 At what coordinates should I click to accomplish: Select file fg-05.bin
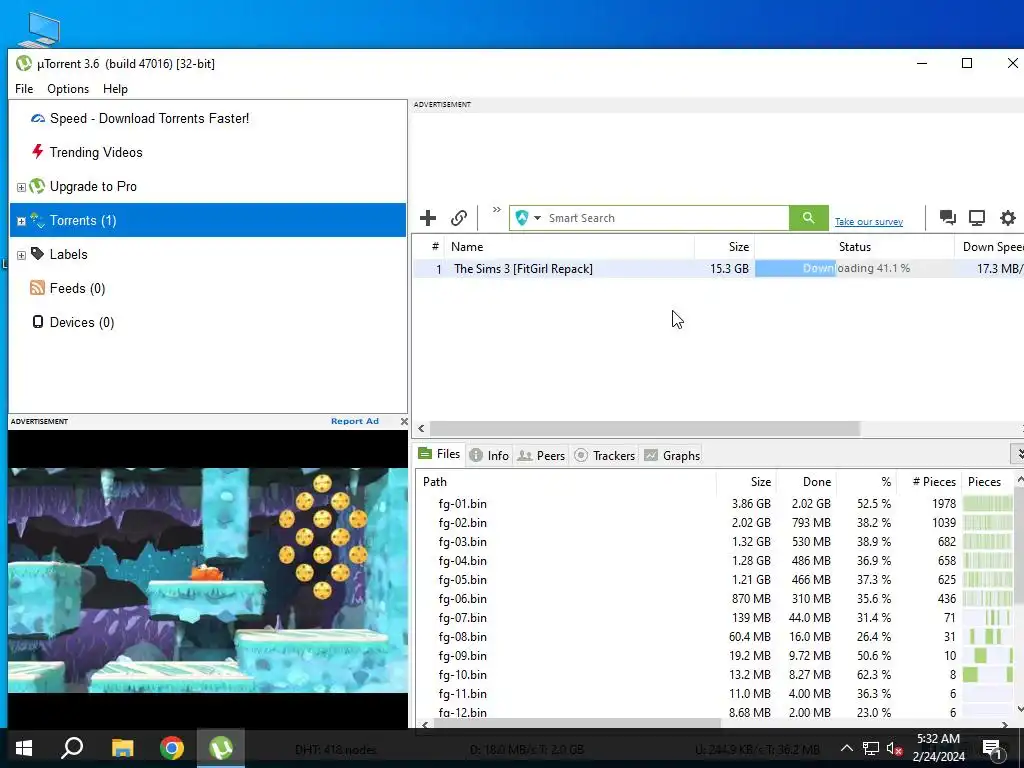coord(462,579)
